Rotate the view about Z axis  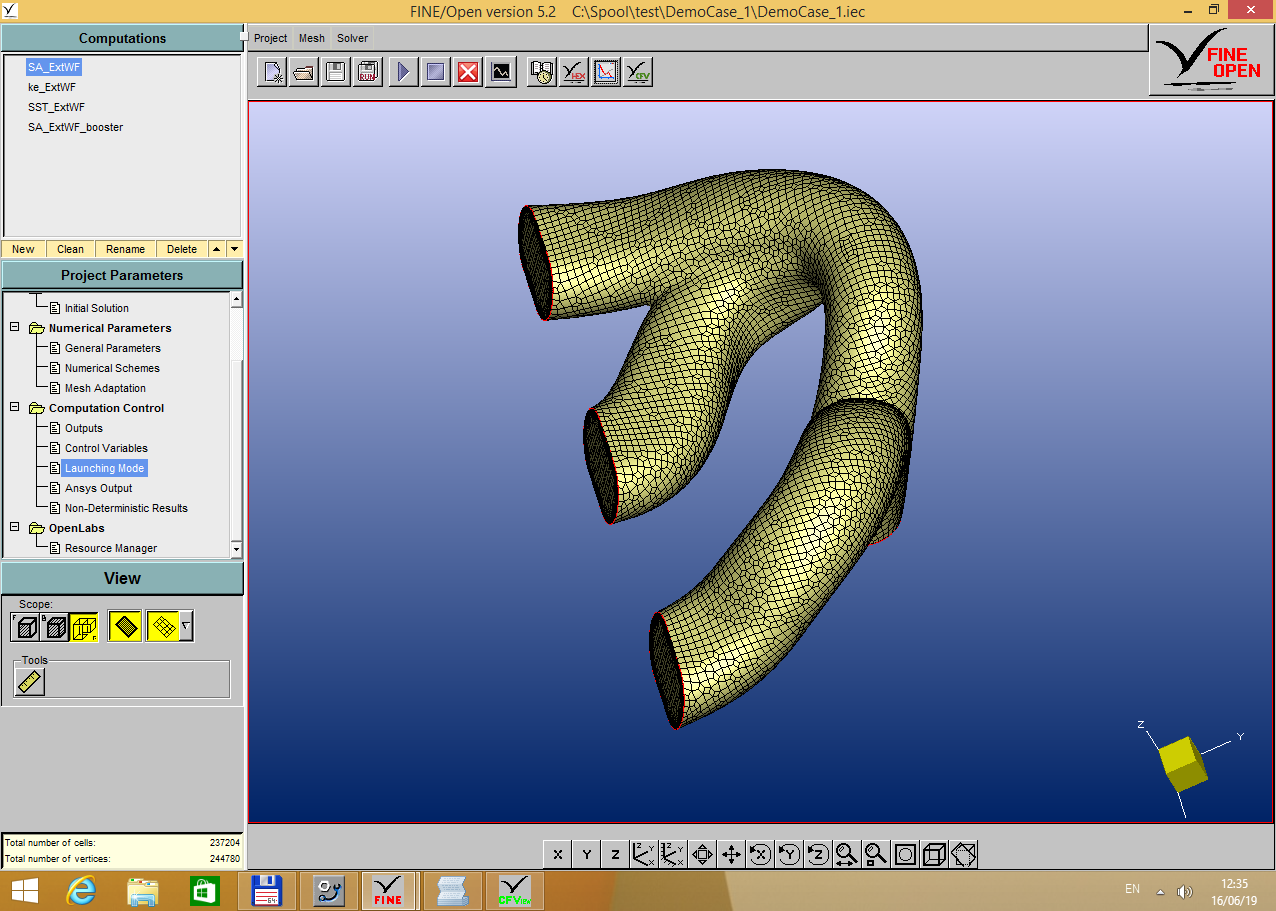point(819,854)
